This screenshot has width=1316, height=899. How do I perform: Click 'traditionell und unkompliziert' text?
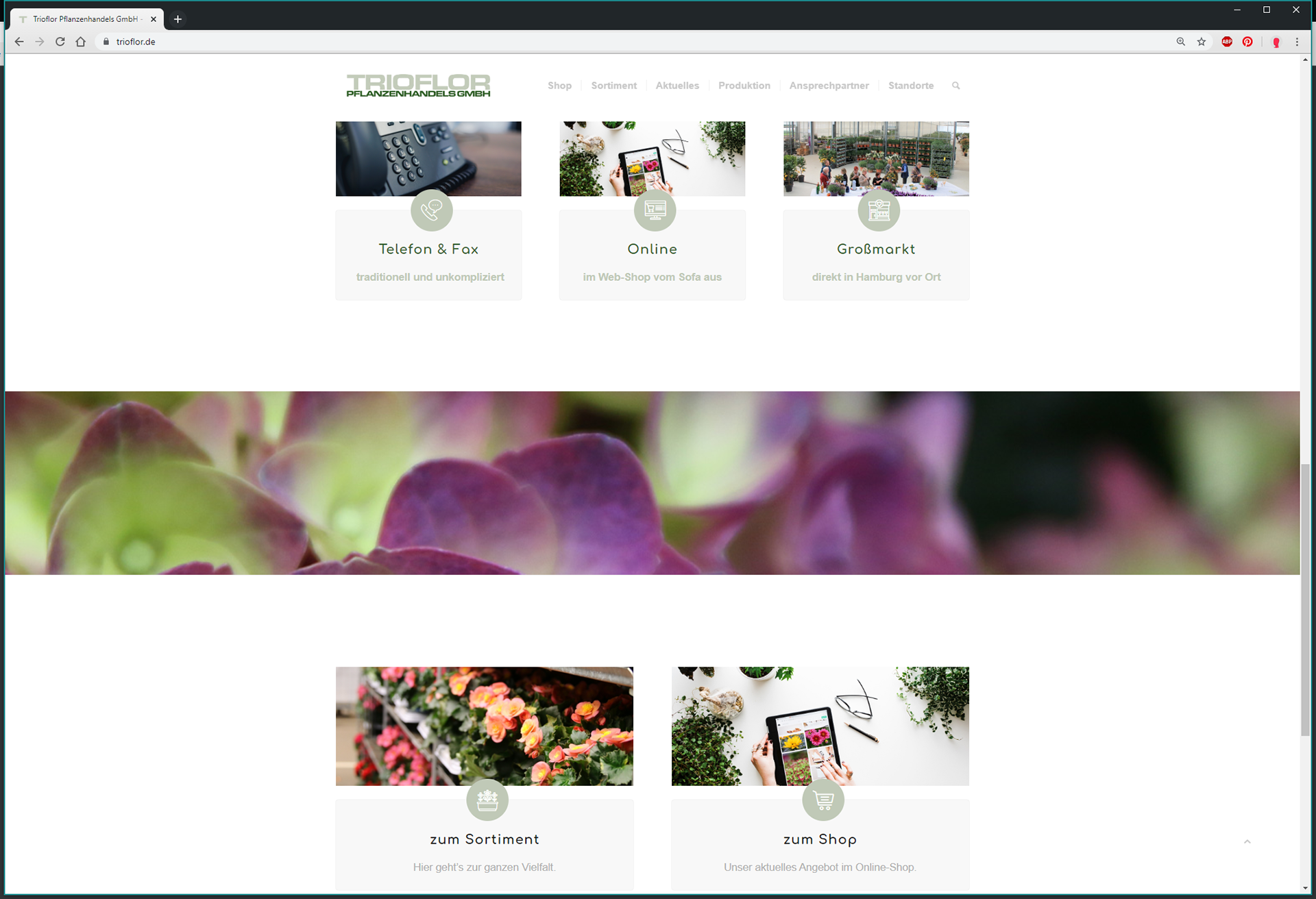pos(430,277)
